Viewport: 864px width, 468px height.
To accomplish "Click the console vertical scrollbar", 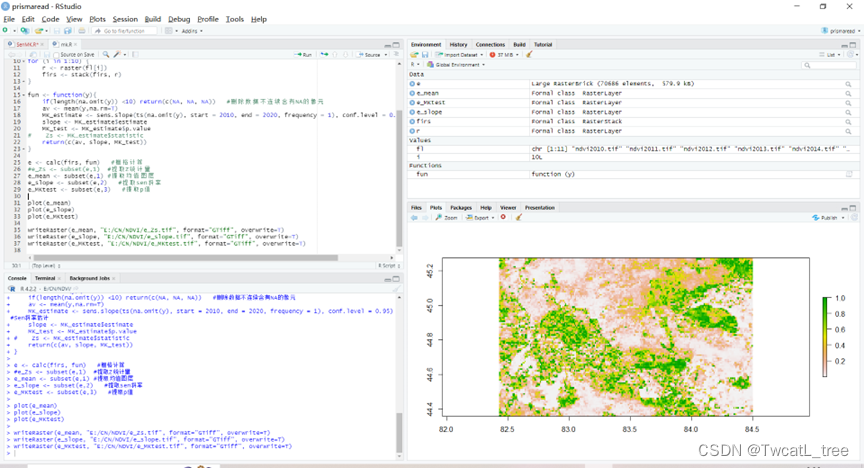I will 399,432.
